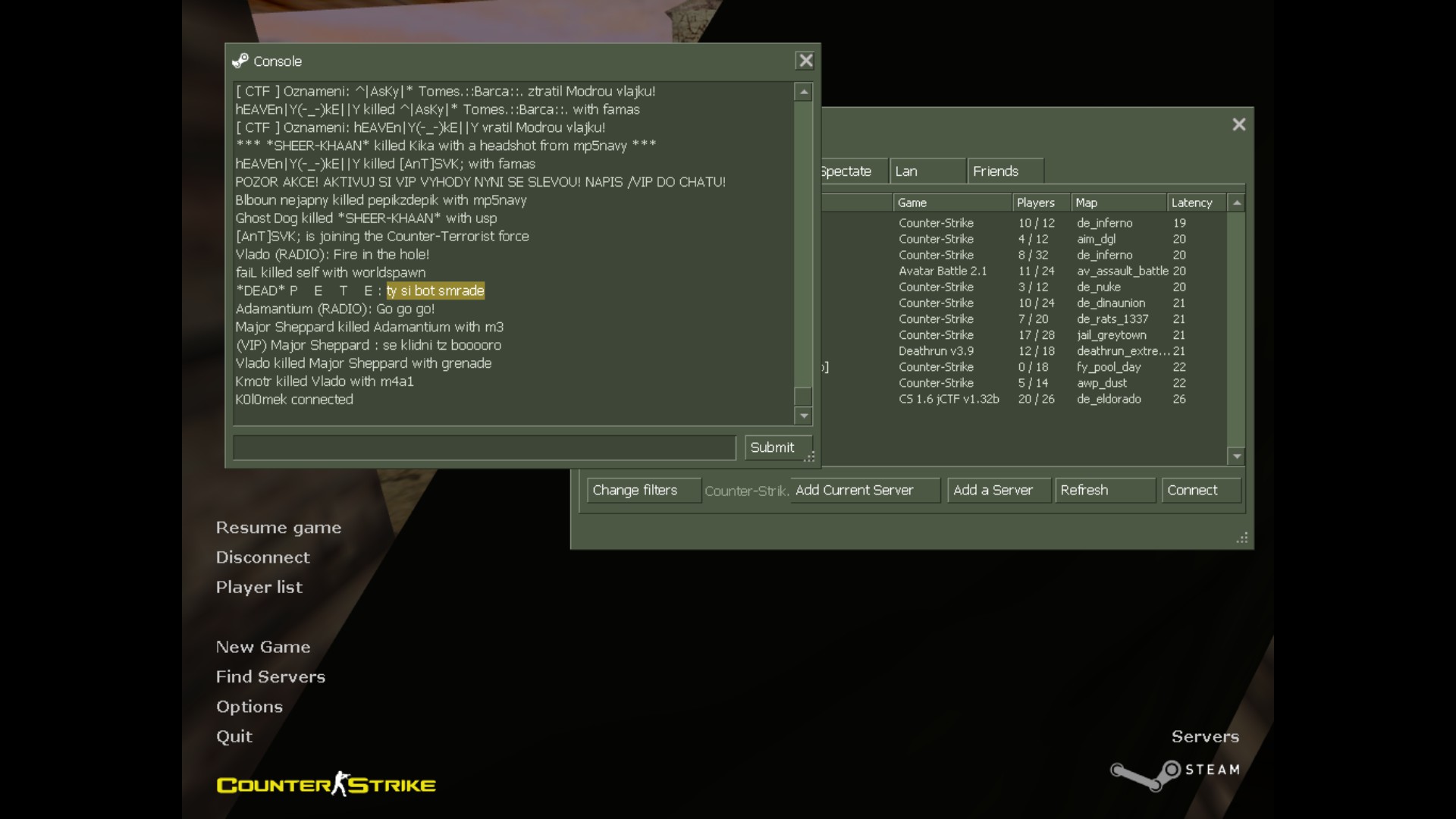
Task: Click console line 'Adamantium (RADIO): Go go go!'
Action: 335,309
